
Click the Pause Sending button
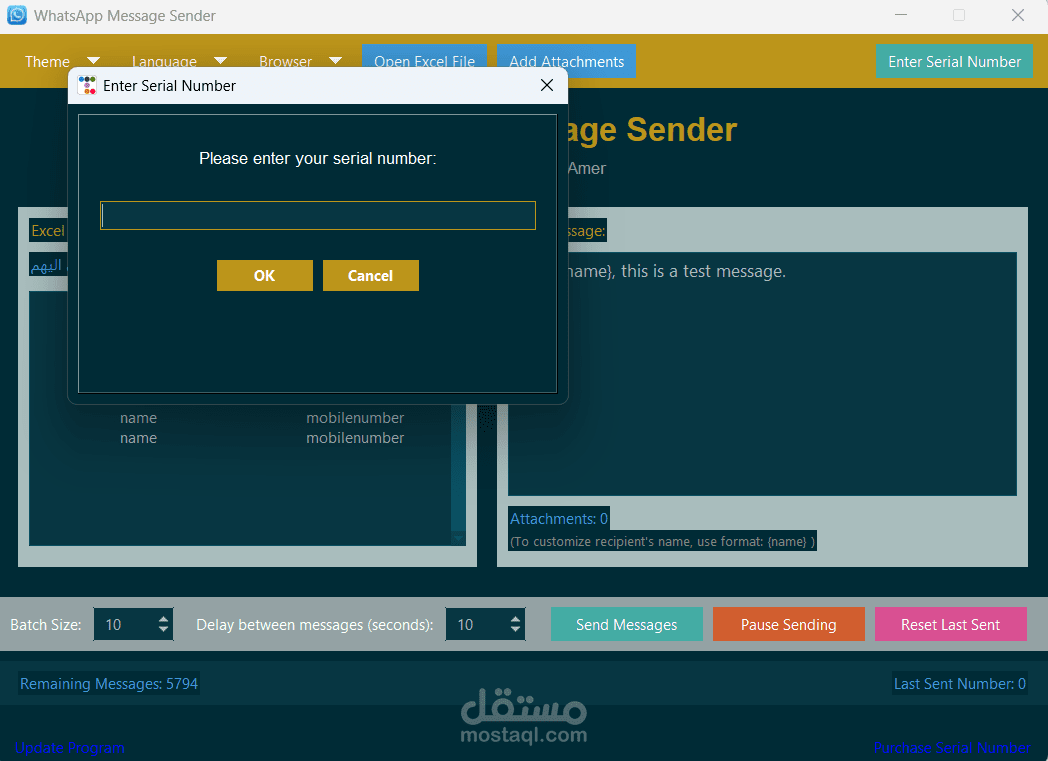point(789,624)
